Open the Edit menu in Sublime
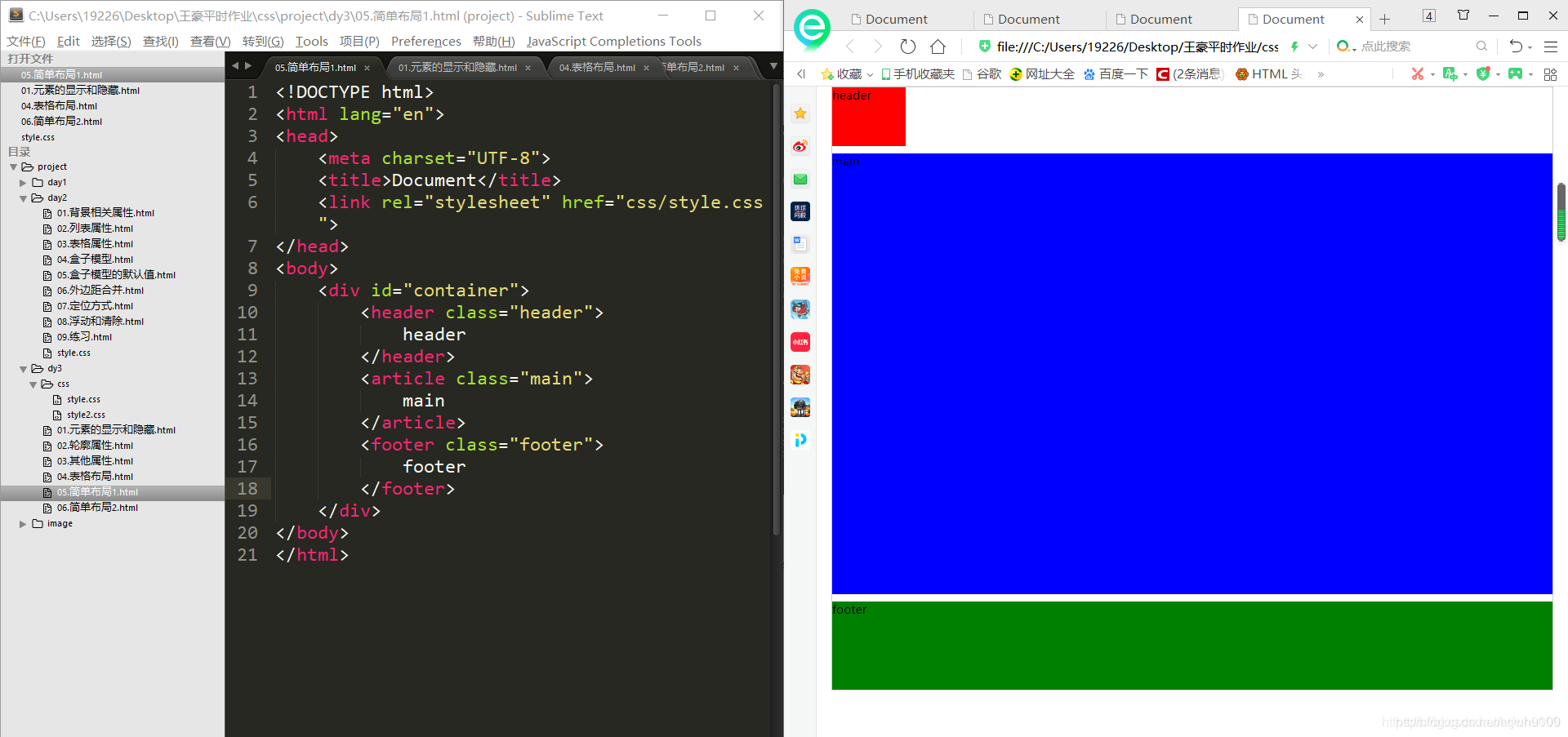 coord(69,42)
